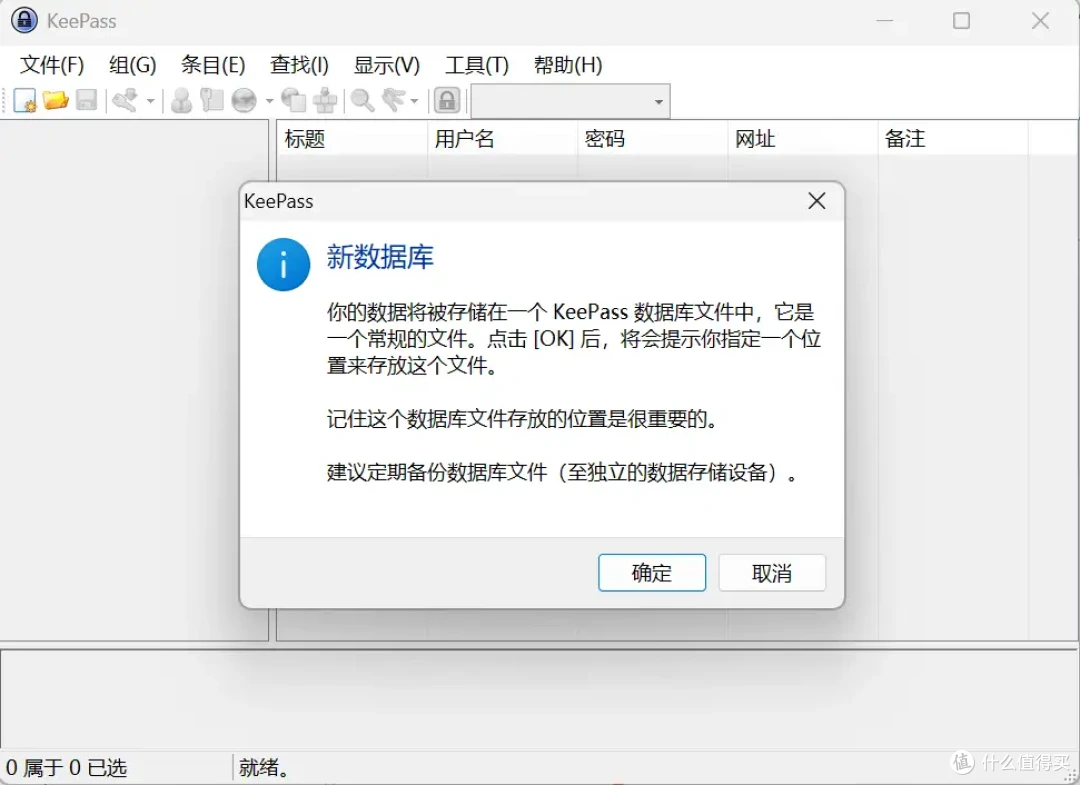Screen dimensions: 1080x785
Task: Click the 备注 column header
Action: (x=953, y=139)
